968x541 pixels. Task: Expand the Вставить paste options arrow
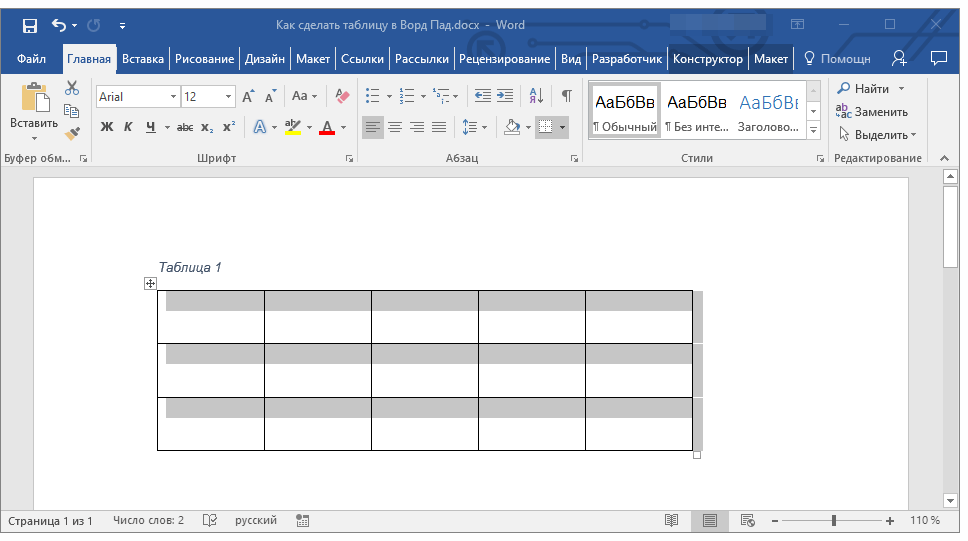tap(34, 138)
